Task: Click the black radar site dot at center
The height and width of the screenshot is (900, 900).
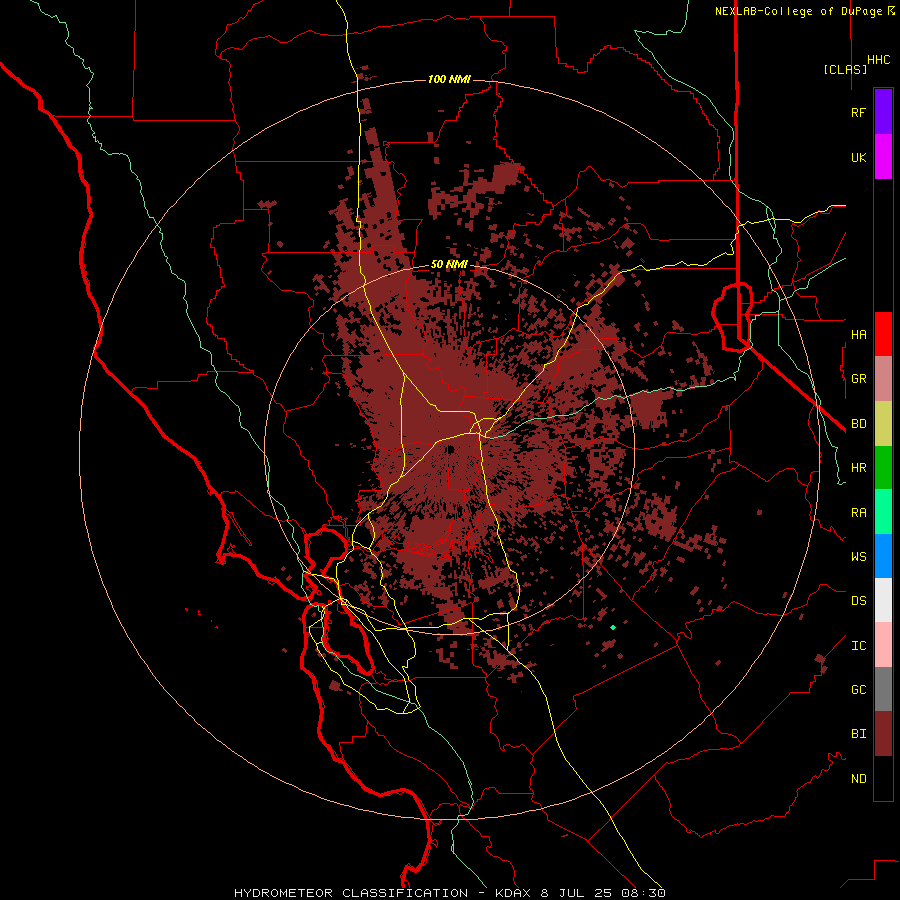Action: tap(451, 449)
